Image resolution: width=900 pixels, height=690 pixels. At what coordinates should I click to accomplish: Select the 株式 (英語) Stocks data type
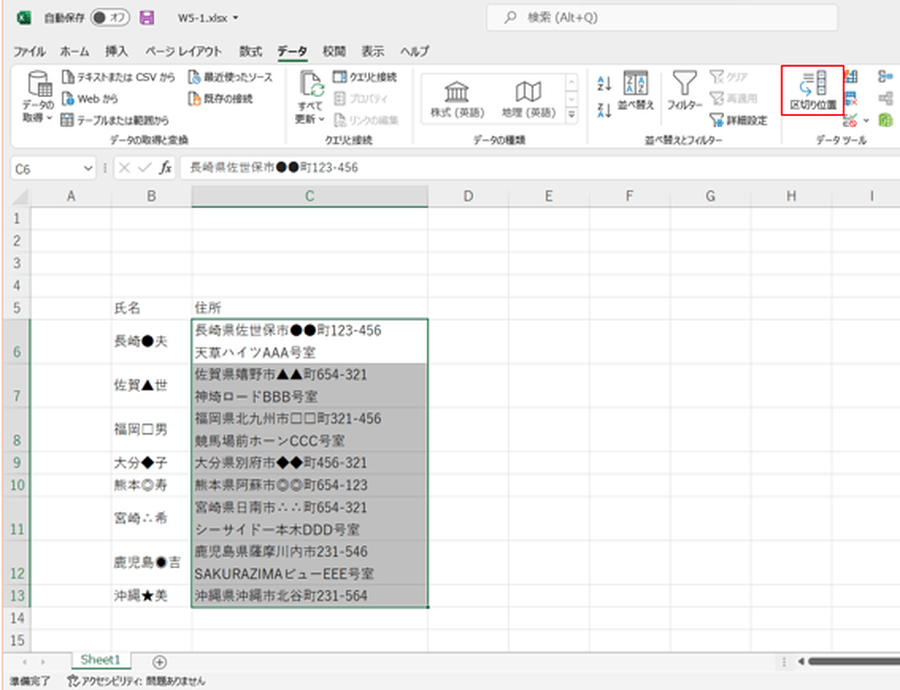(457, 100)
